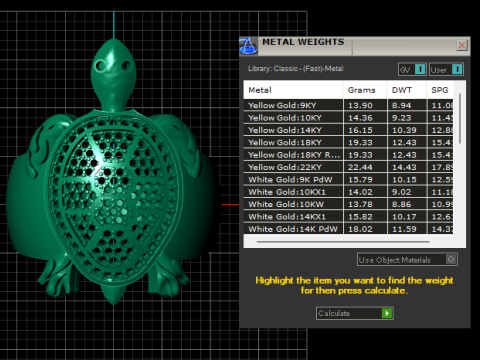Screen dimensions: 480x360
Task: Select the White Gold:10KX1 row
Action: click(x=348, y=192)
